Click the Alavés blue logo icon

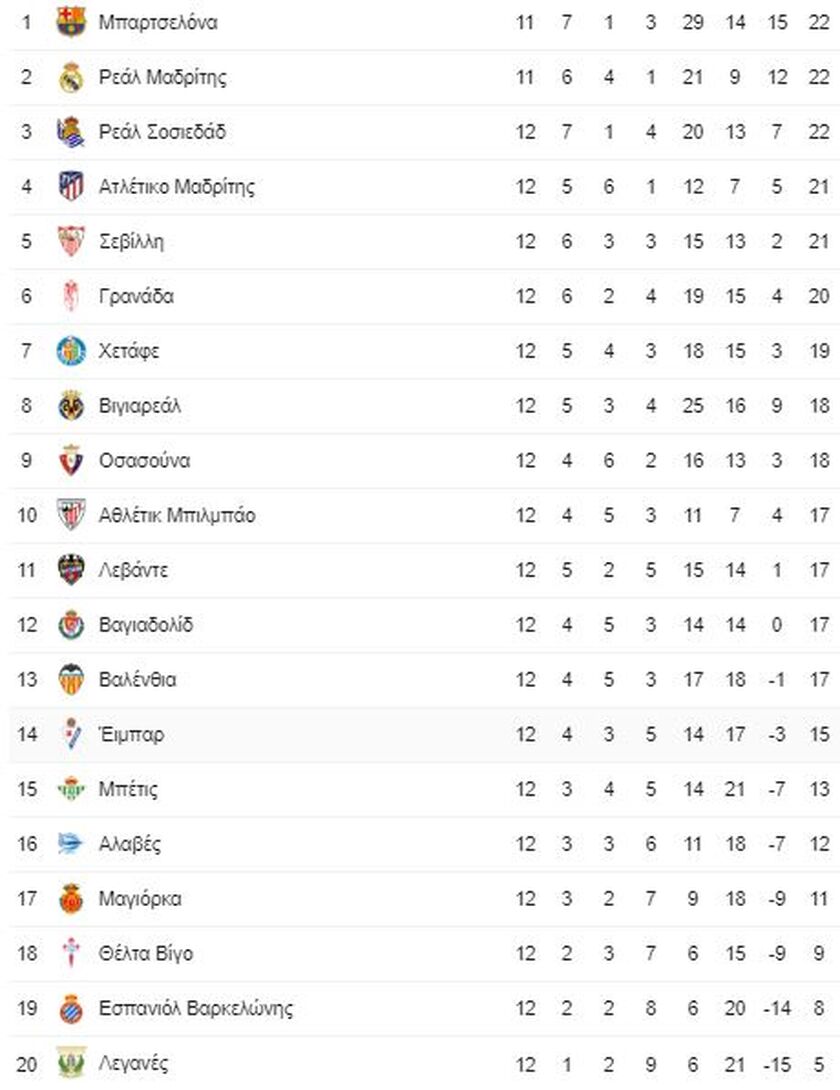71,843
